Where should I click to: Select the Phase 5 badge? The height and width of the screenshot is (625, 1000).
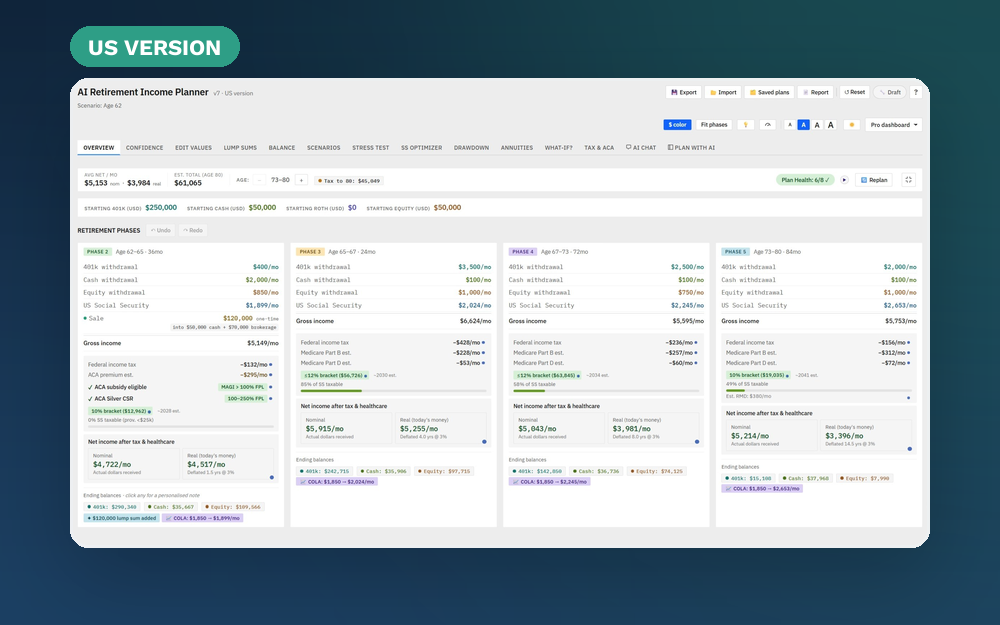[735, 252]
